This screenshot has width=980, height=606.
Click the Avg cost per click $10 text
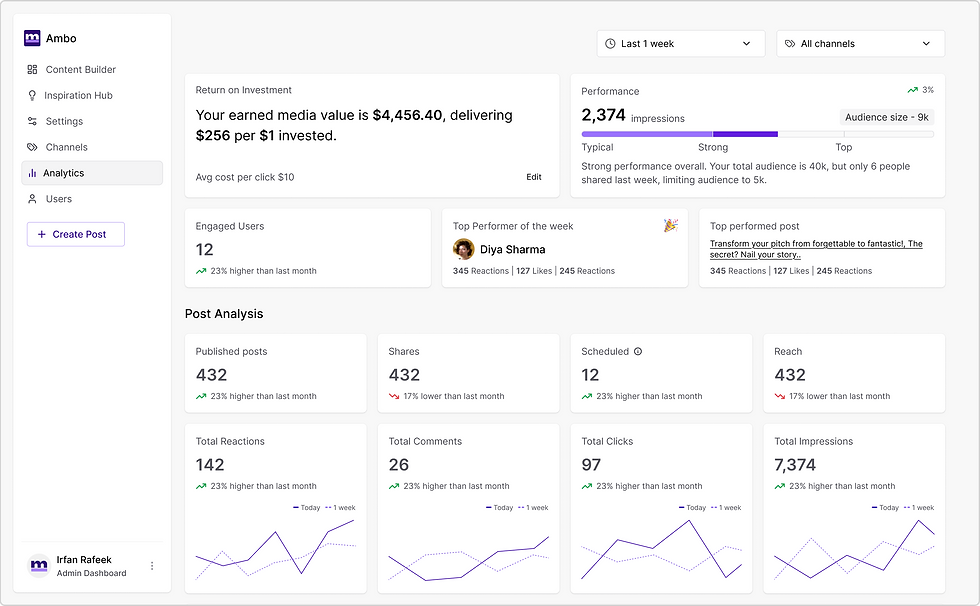244,177
